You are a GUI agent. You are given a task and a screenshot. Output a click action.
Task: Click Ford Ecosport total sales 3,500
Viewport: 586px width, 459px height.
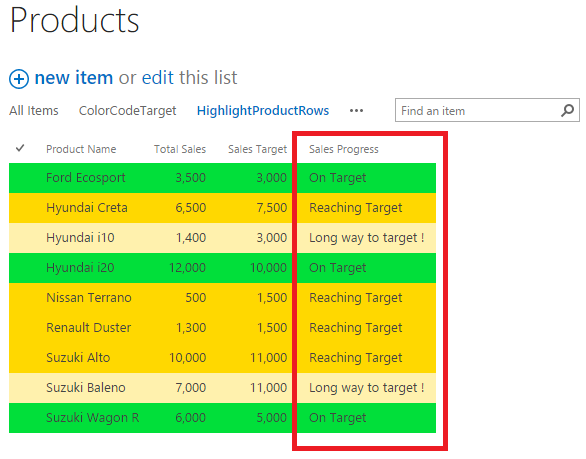(191, 178)
